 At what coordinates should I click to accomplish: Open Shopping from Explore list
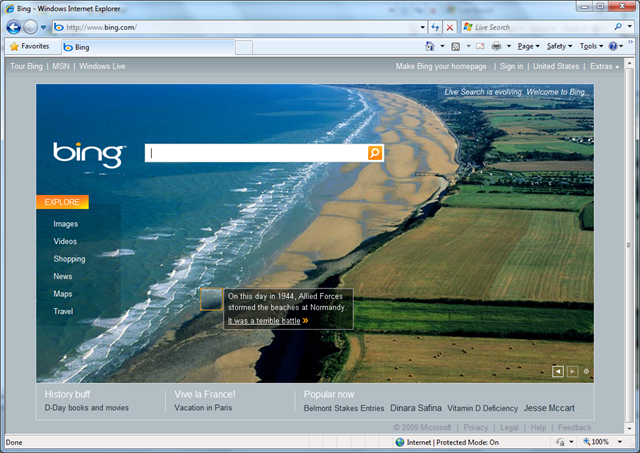(x=69, y=259)
